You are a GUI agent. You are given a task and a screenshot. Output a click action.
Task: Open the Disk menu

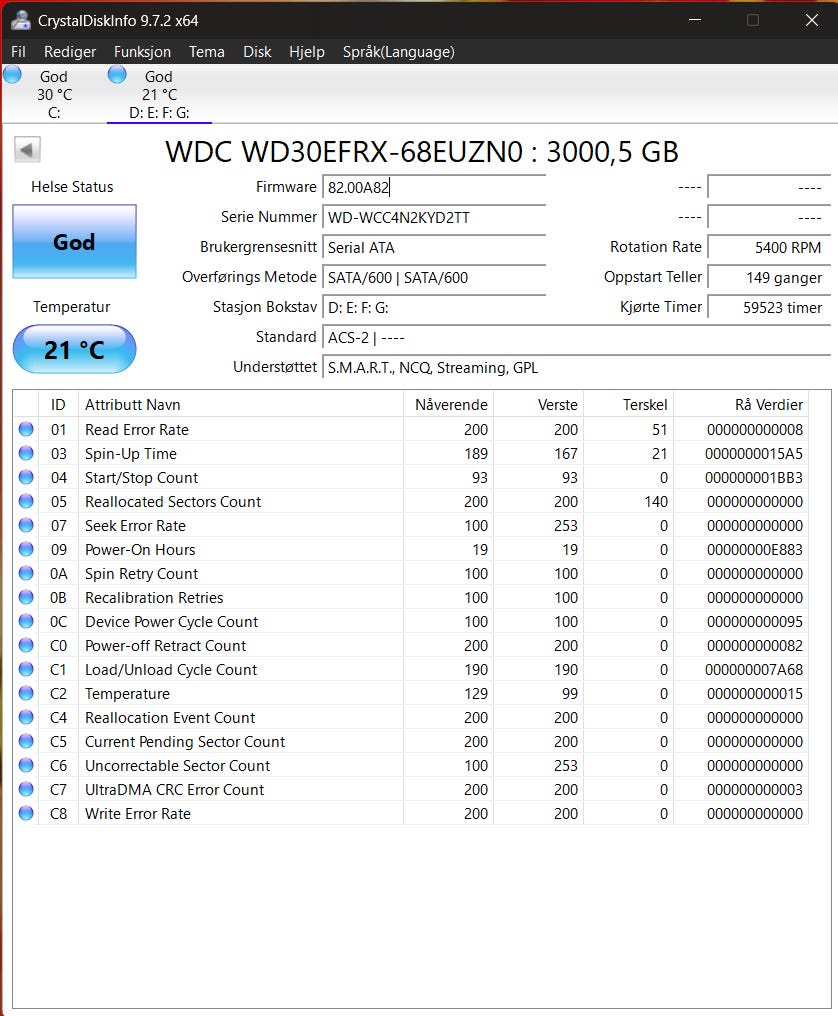pos(257,52)
